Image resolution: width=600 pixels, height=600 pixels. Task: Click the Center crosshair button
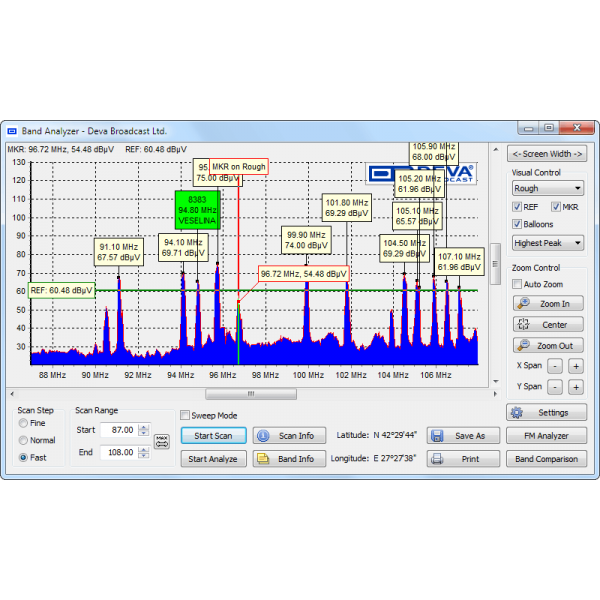pyautogui.click(x=548, y=324)
